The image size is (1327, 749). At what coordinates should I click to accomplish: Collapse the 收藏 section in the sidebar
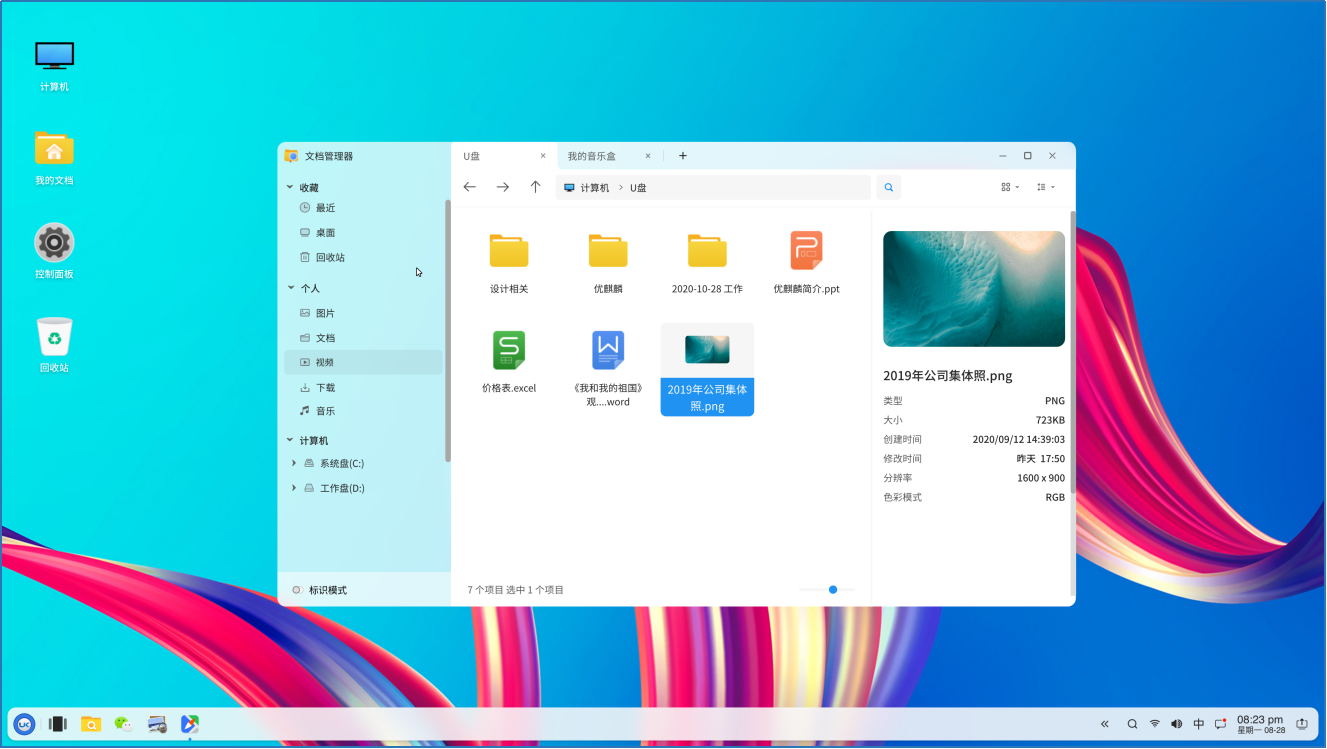[x=289, y=187]
